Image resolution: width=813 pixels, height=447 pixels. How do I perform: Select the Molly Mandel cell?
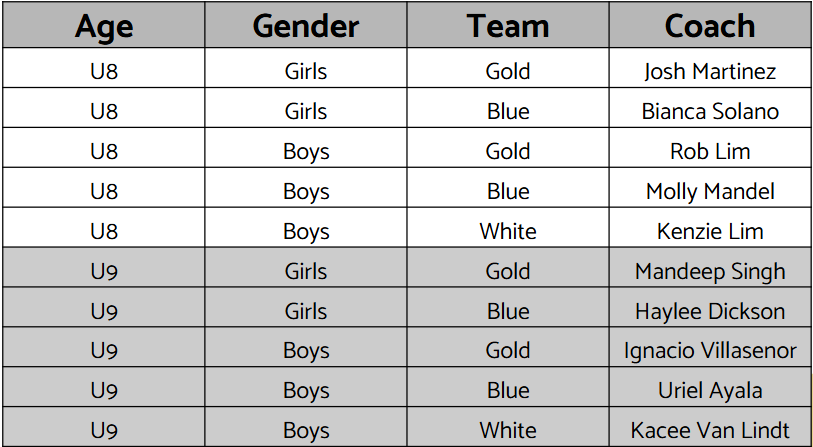click(x=710, y=188)
